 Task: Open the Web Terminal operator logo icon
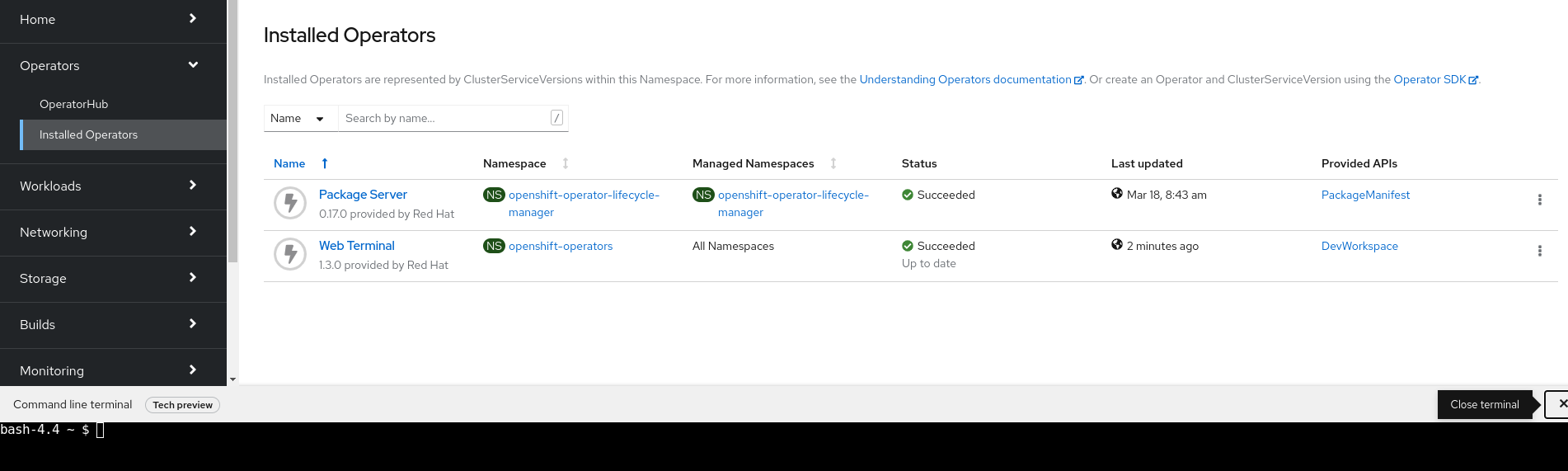point(290,253)
